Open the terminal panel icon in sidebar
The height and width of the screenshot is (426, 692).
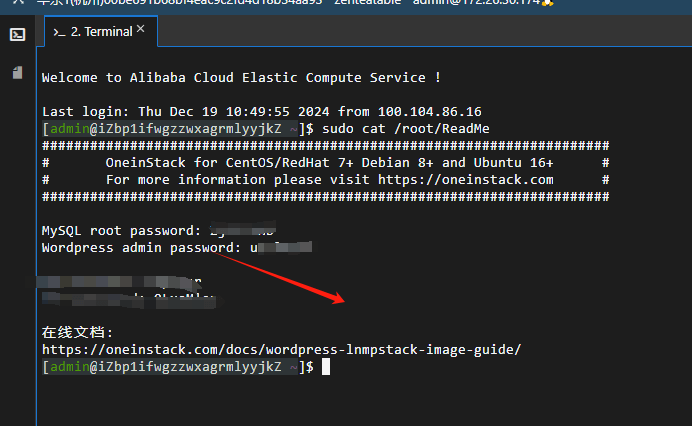click(18, 34)
